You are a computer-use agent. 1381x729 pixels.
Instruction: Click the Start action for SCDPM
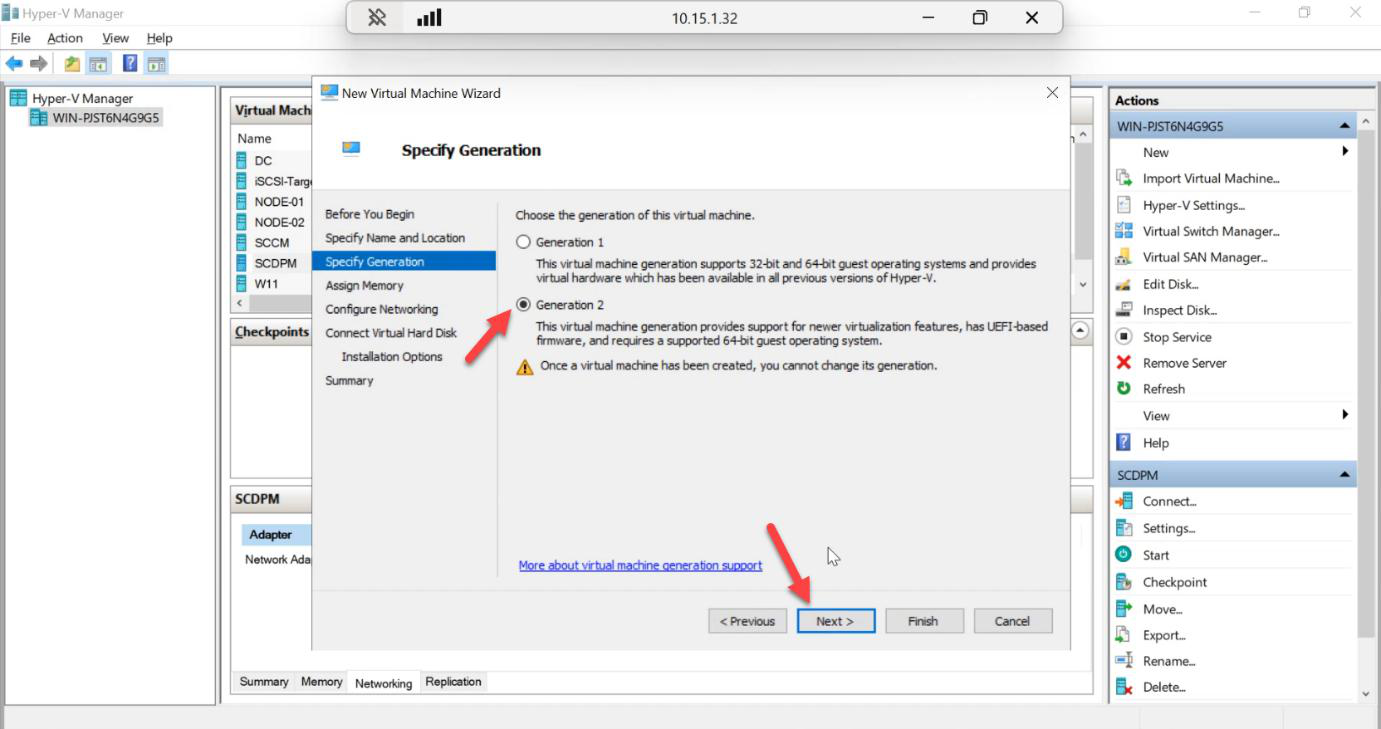(x=1156, y=555)
